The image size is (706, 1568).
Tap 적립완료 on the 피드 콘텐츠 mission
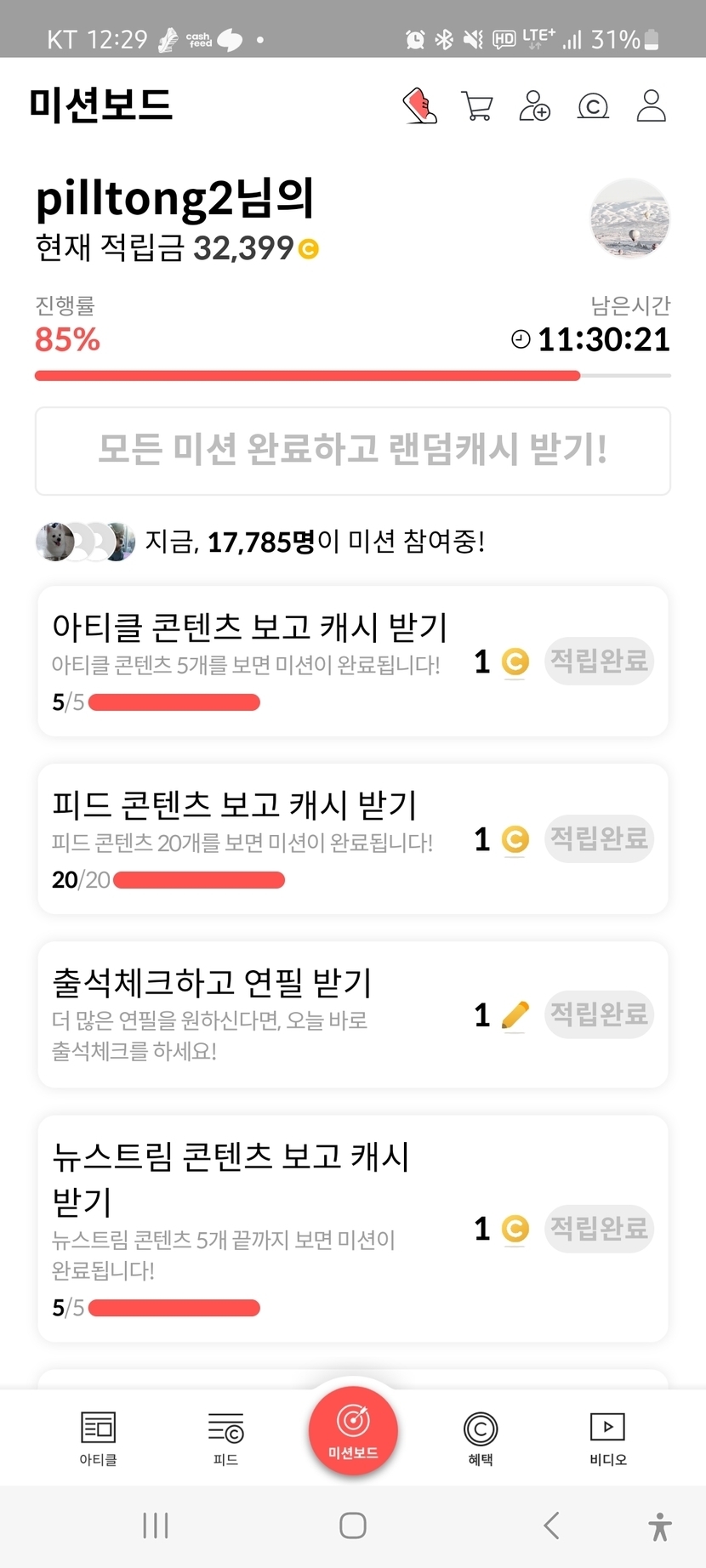pos(599,838)
